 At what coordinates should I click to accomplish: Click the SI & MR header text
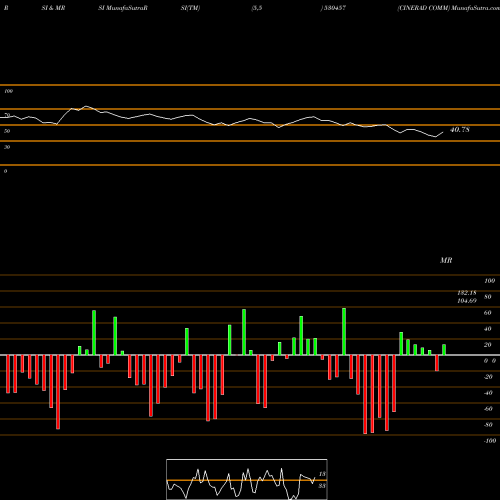[x=53, y=8]
